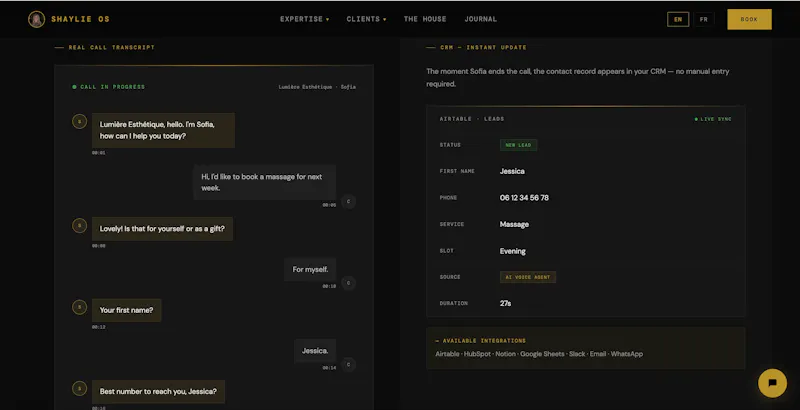The width and height of the screenshot is (800, 410).
Task: Click the "Lumière Esthétique, hello" greeting bubble
Action: [163, 130]
